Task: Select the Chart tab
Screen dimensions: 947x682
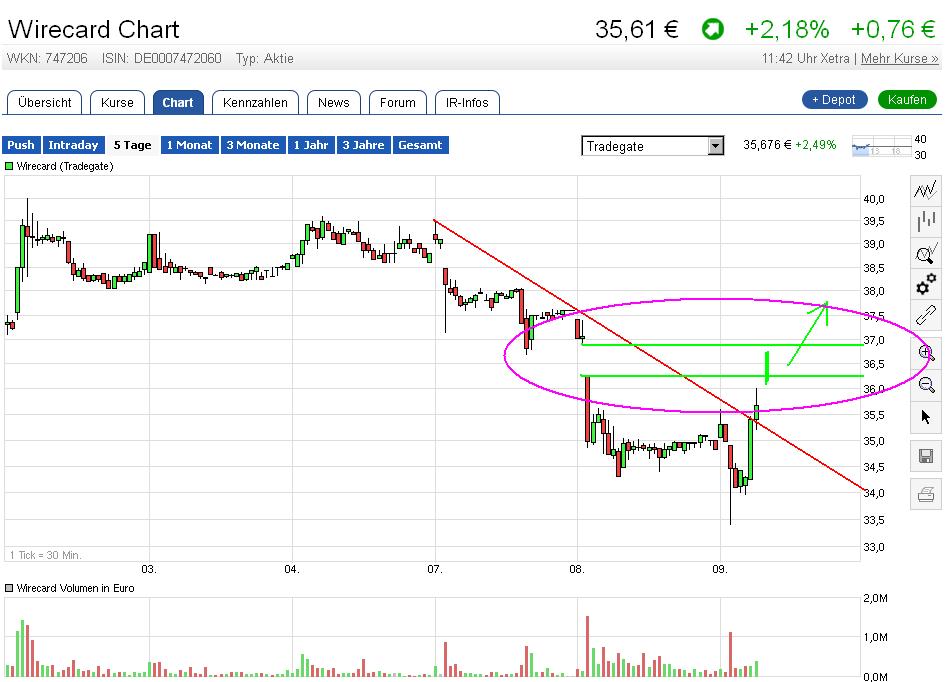Action: (x=178, y=103)
